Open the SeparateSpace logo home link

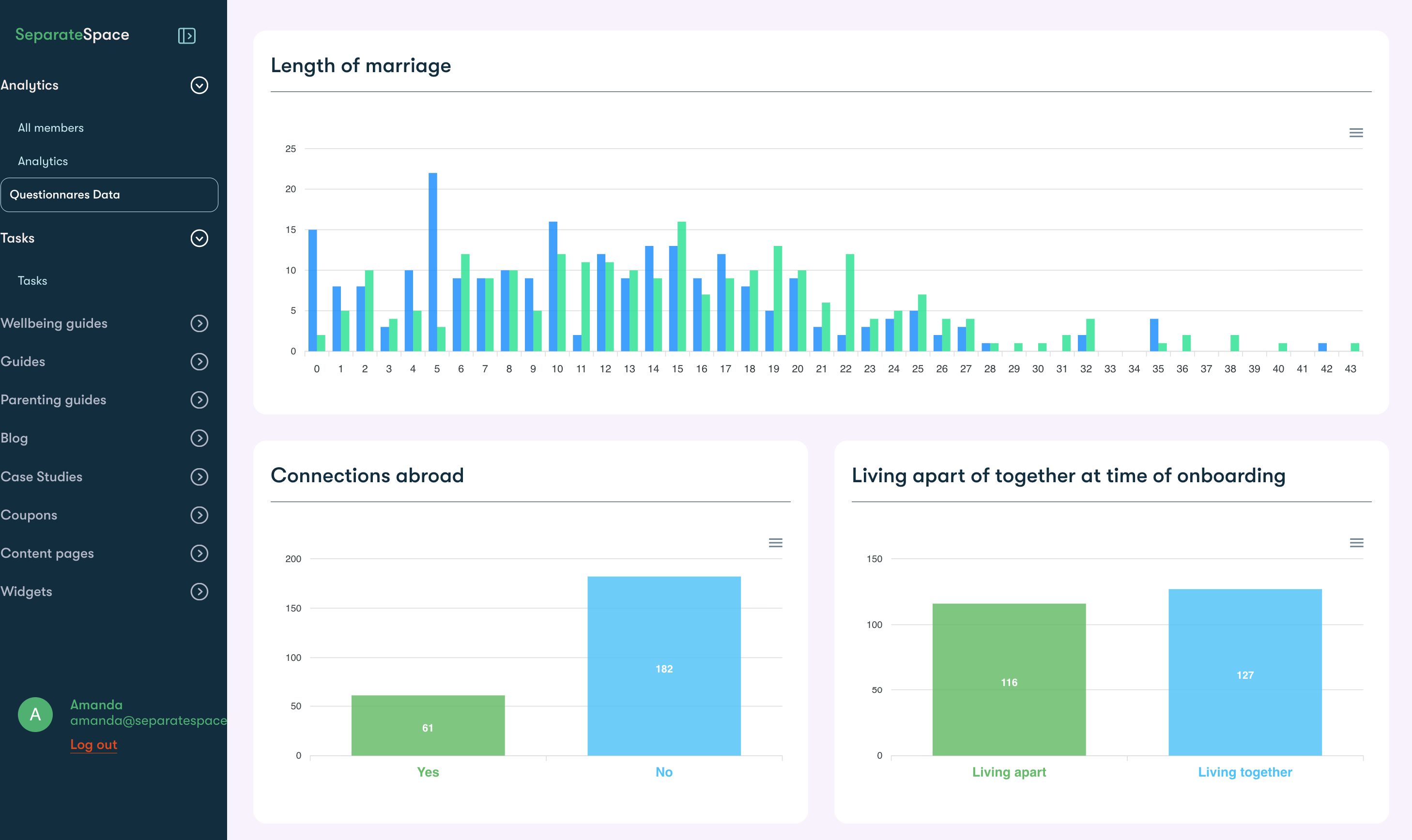pos(72,34)
